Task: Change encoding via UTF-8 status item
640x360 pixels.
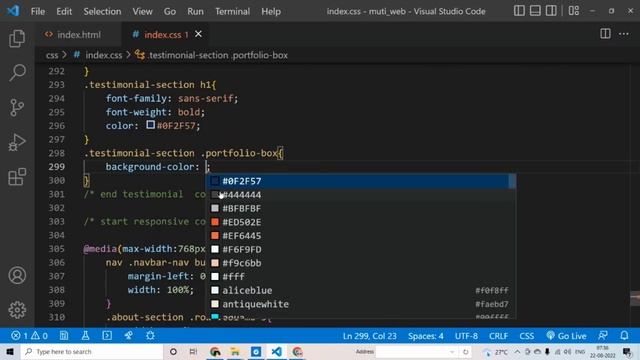Action: tap(466, 336)
